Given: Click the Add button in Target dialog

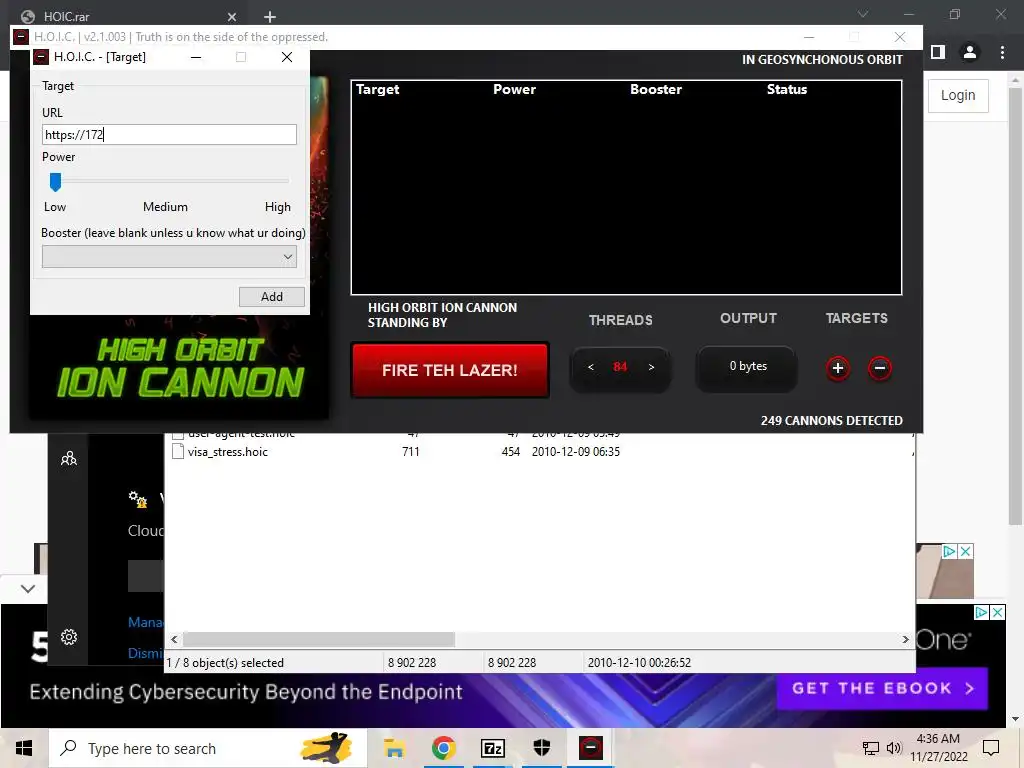Looking at the screenshot, I should pyautogui.click(x=272, y=296).
